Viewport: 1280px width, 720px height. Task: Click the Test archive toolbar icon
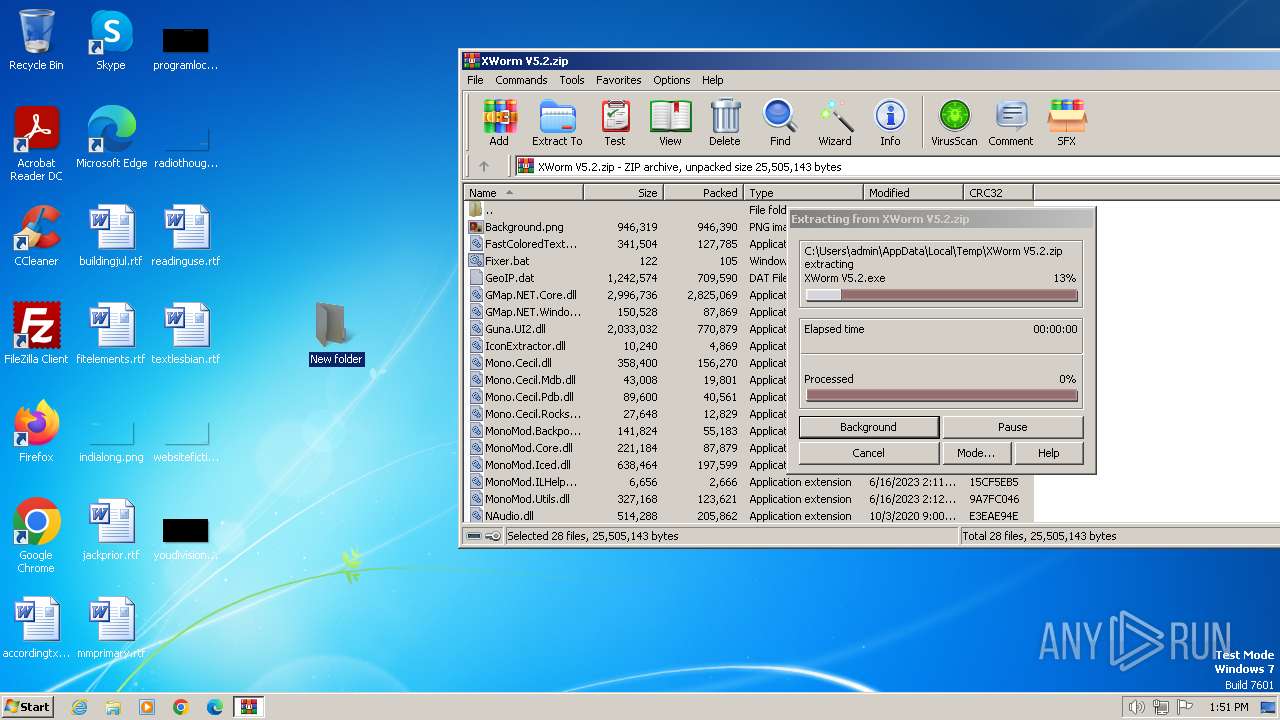pyautogui.click(x=614, y=123)
